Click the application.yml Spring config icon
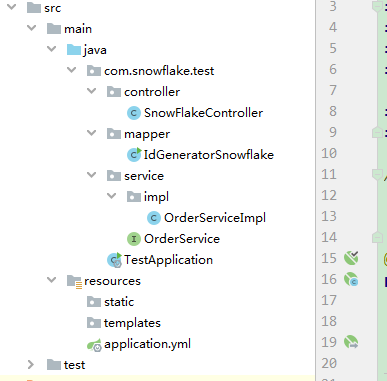The height and width of the screenshot is (381, 387). click(x=94, y=345)
